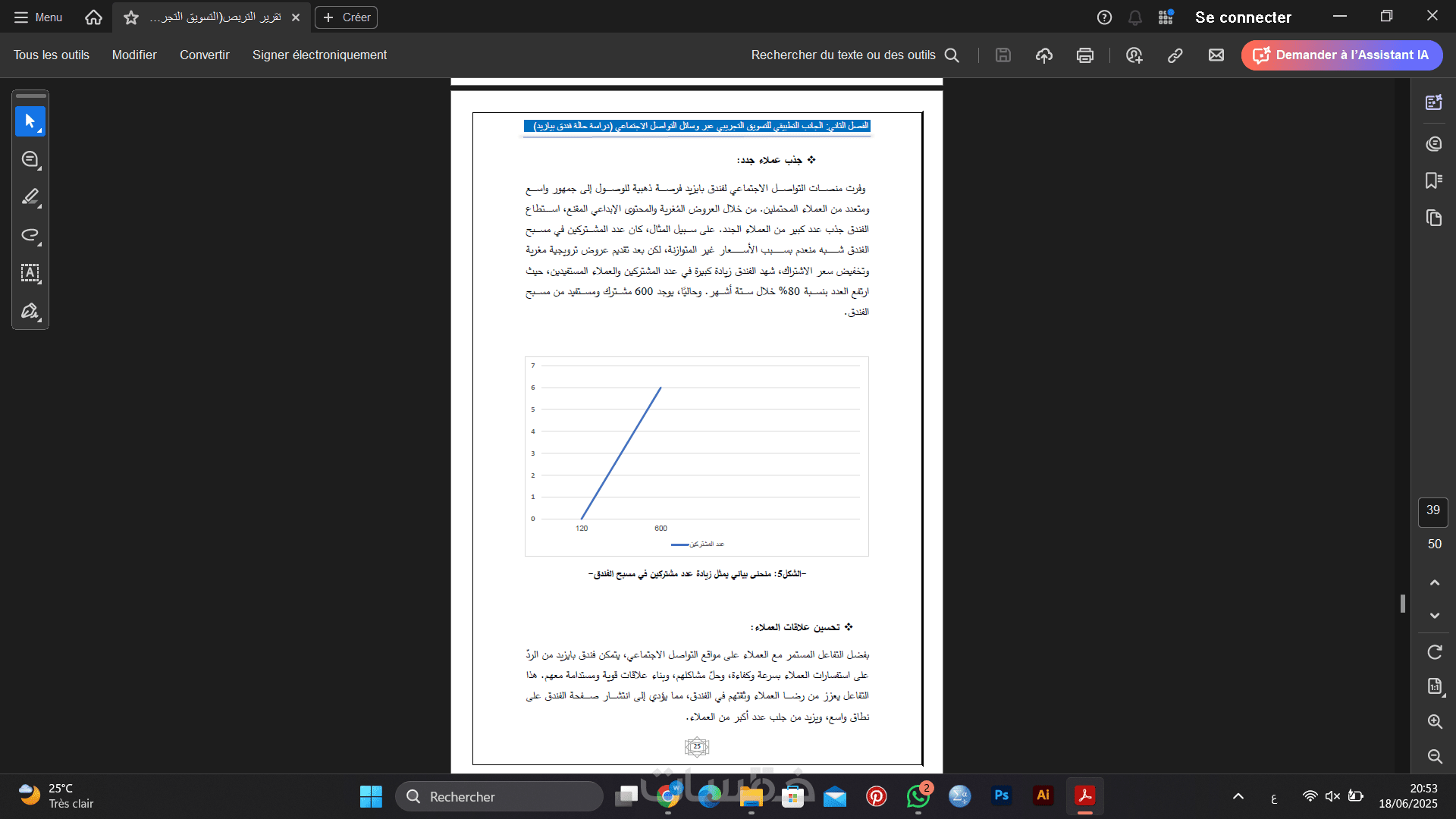Go to next page chevron

click(1434, 616)
